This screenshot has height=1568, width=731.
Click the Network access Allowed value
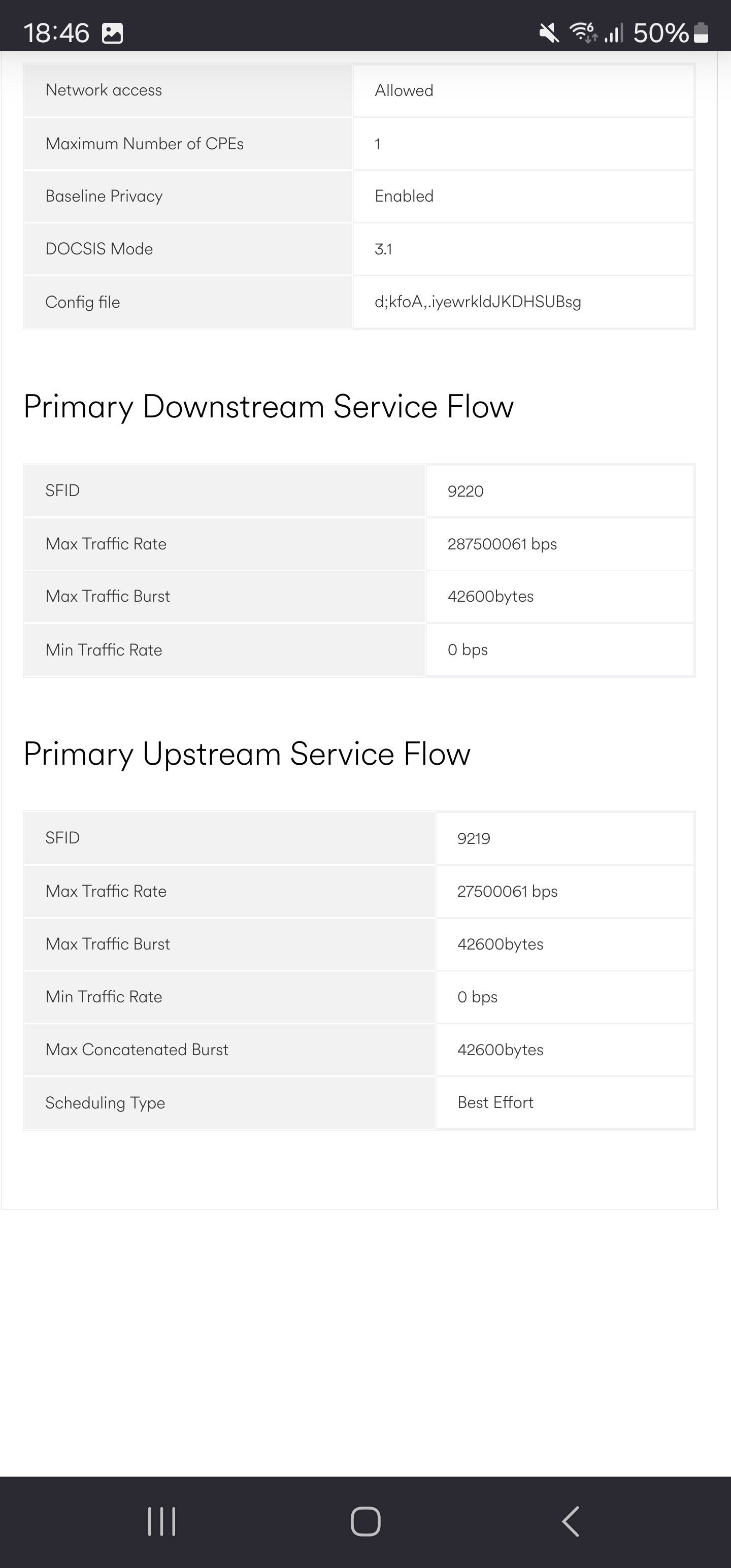404,91
